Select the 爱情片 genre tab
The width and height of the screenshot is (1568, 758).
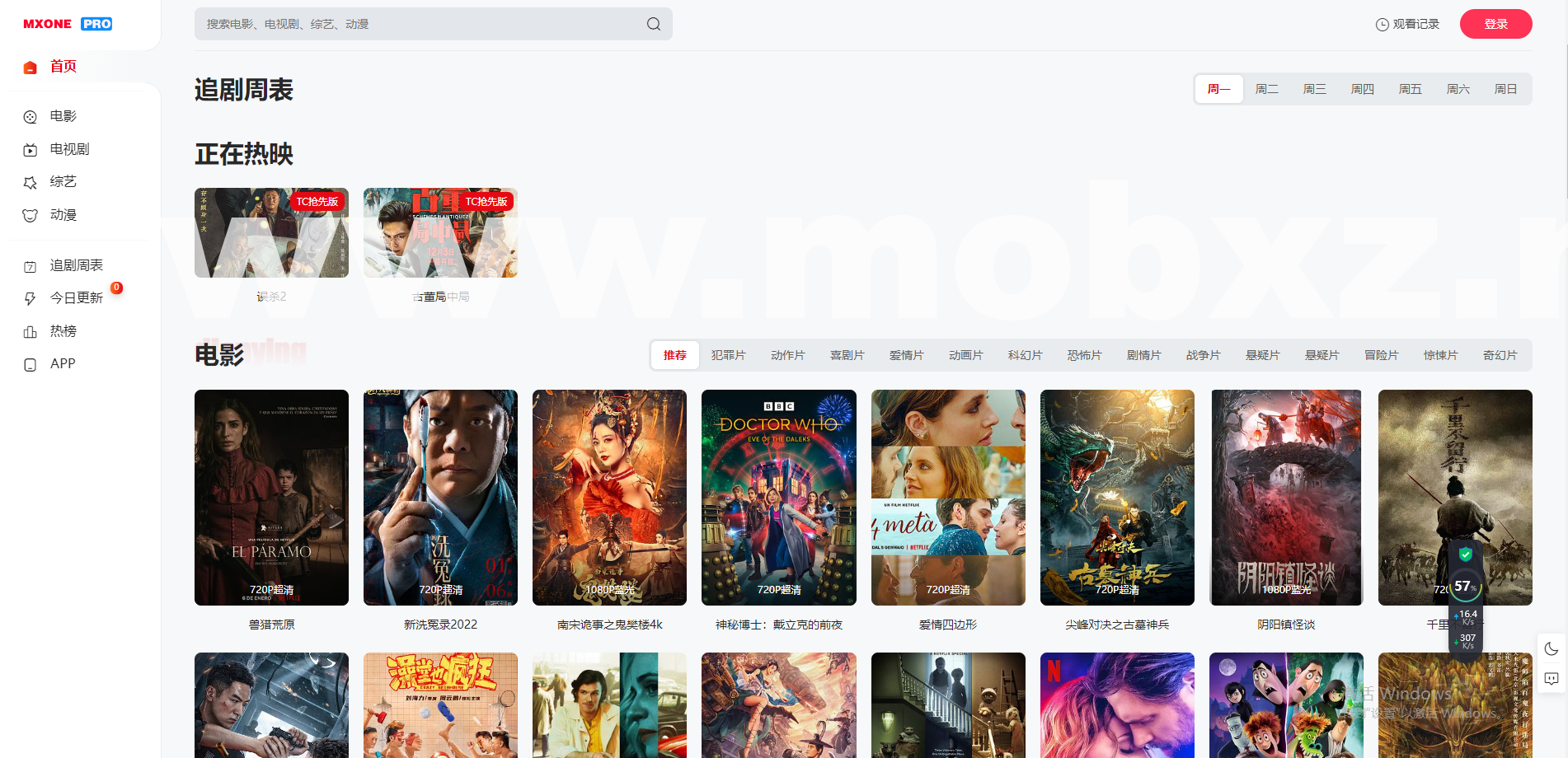[x=907, y=355]
